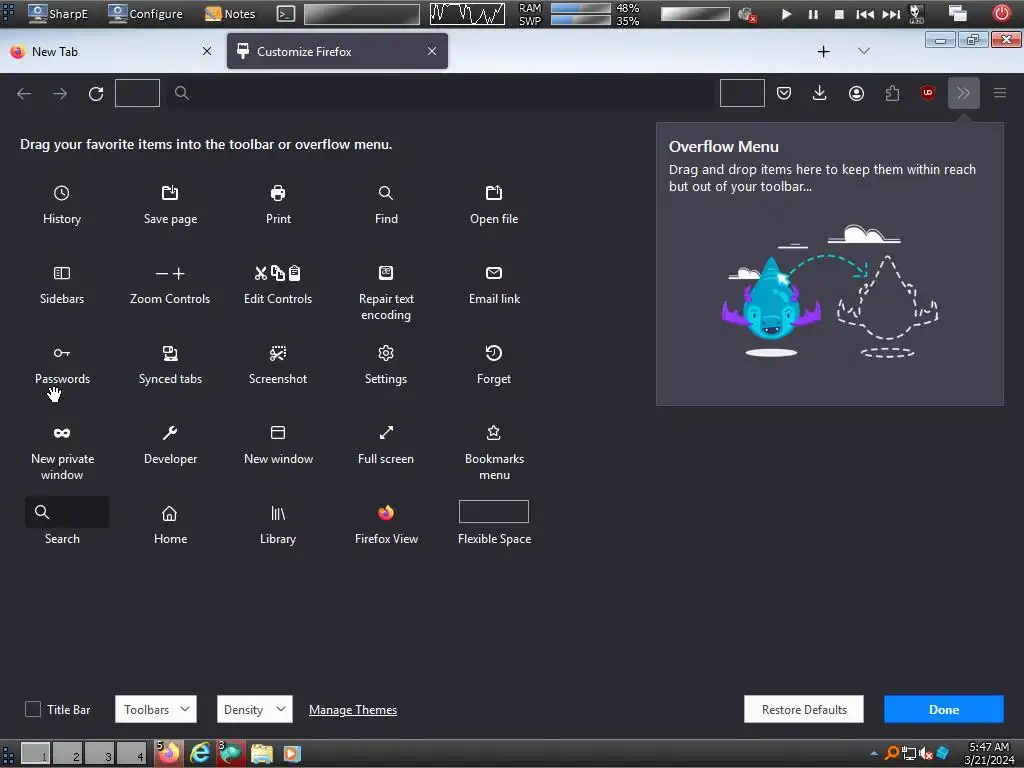This screenshot has height=768, width=1024.
Task: Click the back arrow toolbar button
Action: tap(24, 93)
